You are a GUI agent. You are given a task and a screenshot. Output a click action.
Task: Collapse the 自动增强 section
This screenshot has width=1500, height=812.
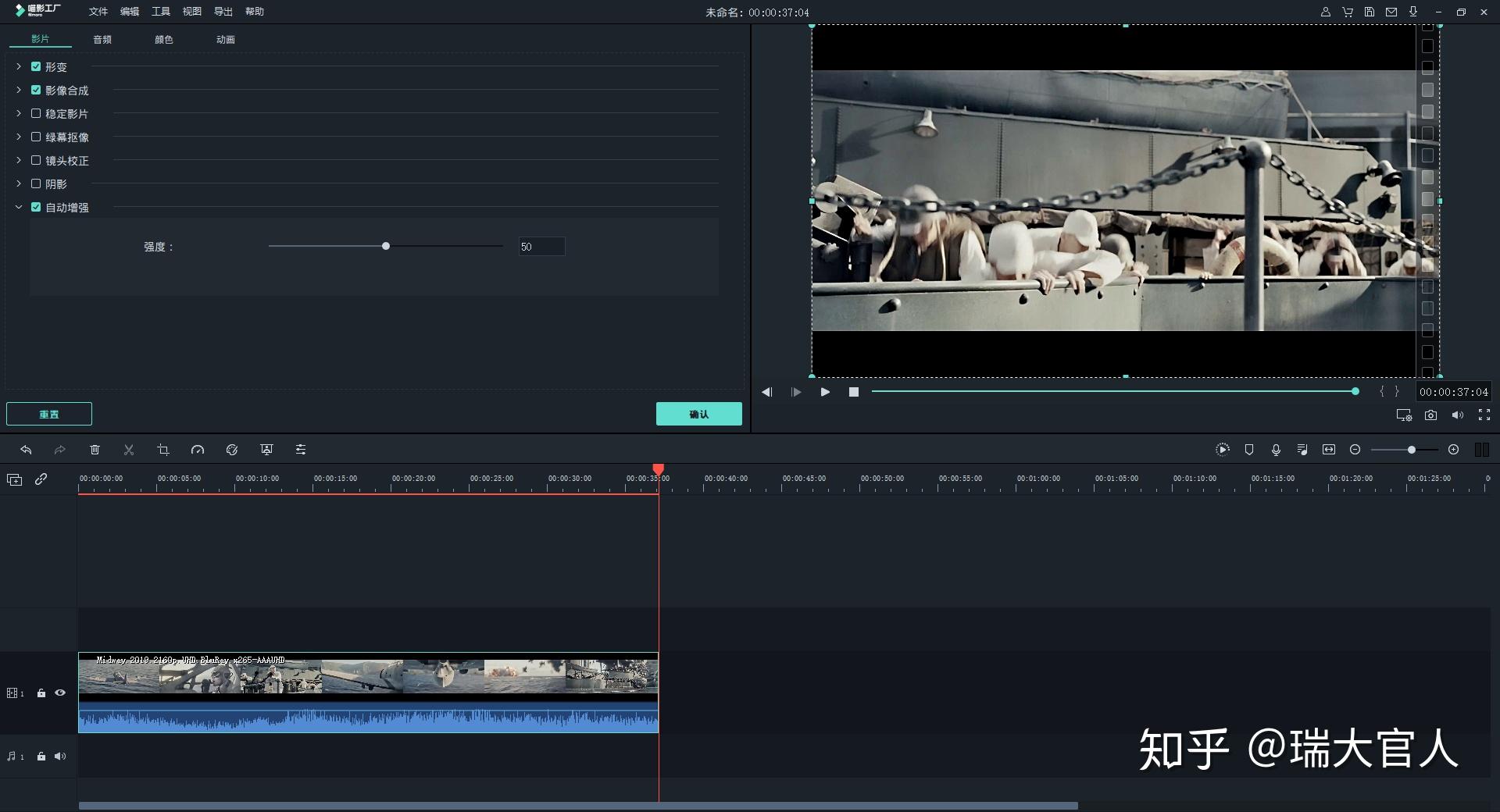(x=19, y=207)
